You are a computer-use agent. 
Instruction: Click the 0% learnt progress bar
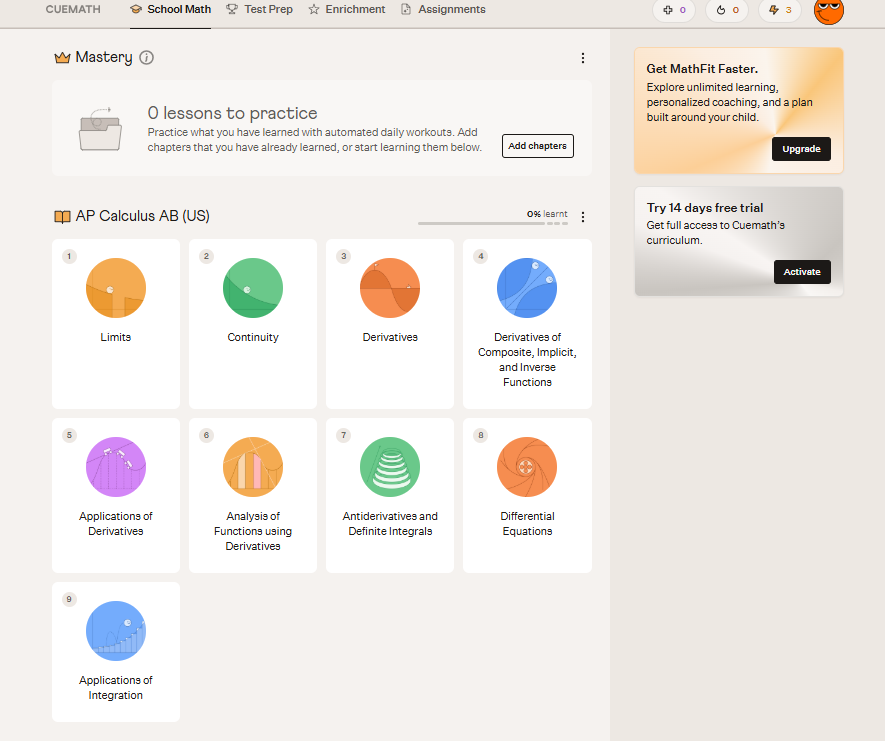(x=493, y=223)
